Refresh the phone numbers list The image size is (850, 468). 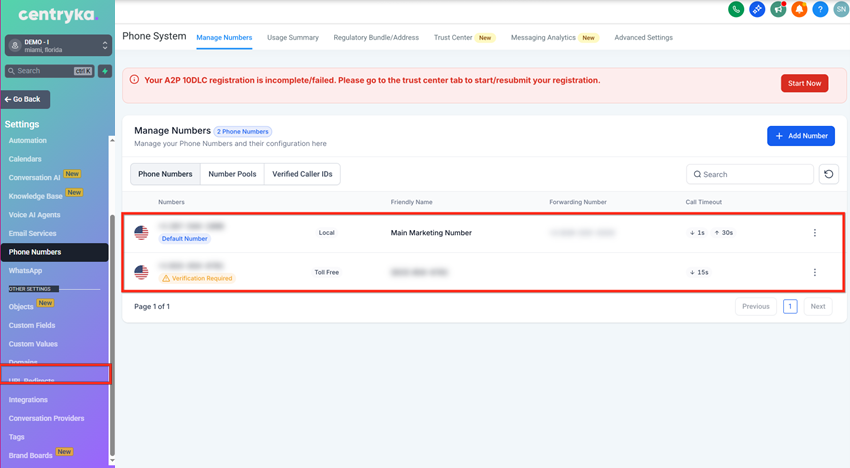coord(828,174)
